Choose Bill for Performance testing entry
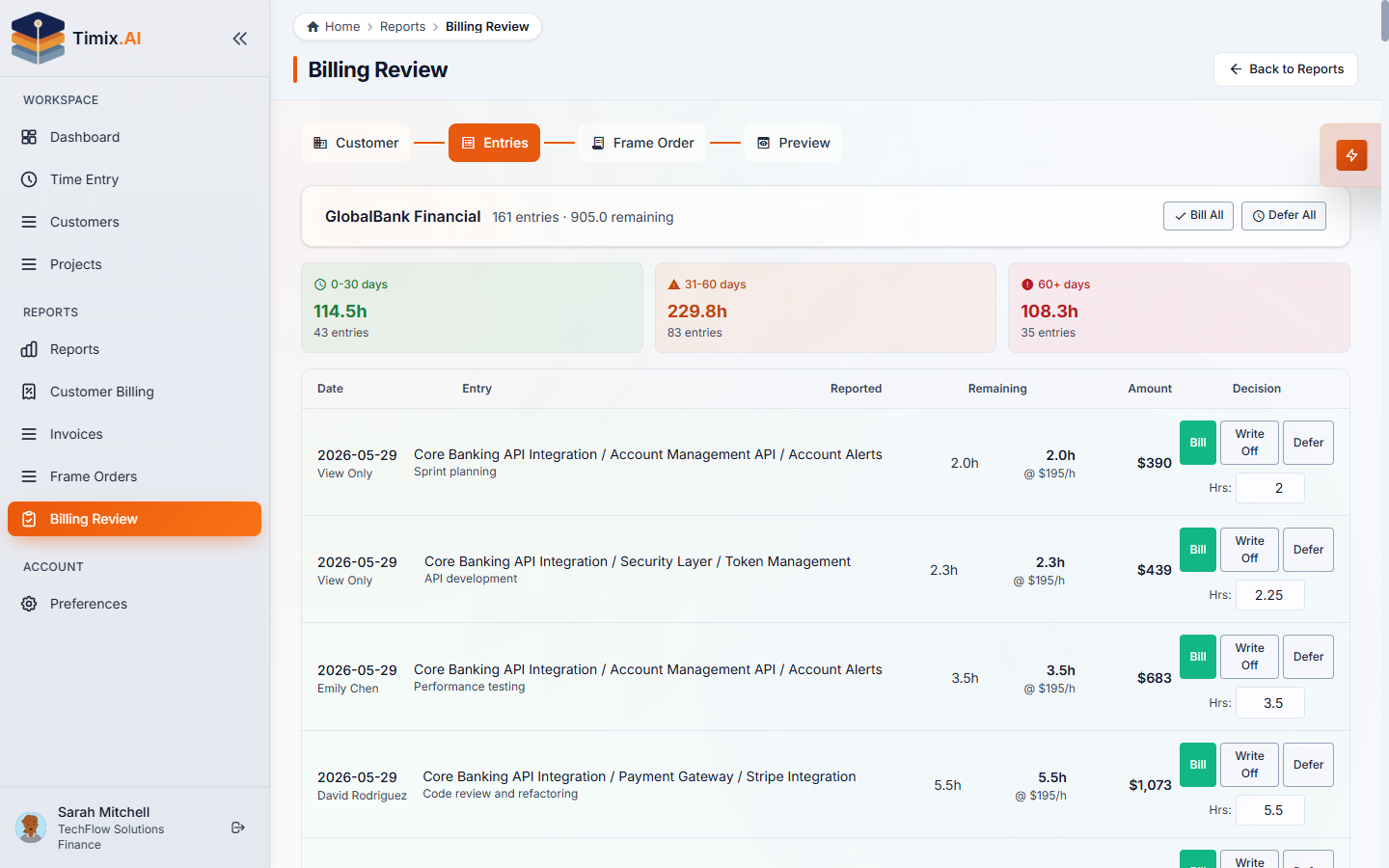The height and width of the screenshot is (868, 1389). (x=1198, y=657)
